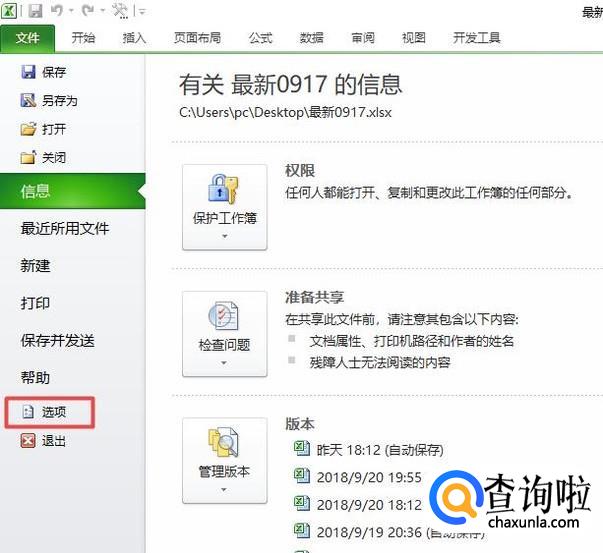Click the tools icon in quick access toolbar
The width and height of the screenshot is (603, 553).
[120, 10]
